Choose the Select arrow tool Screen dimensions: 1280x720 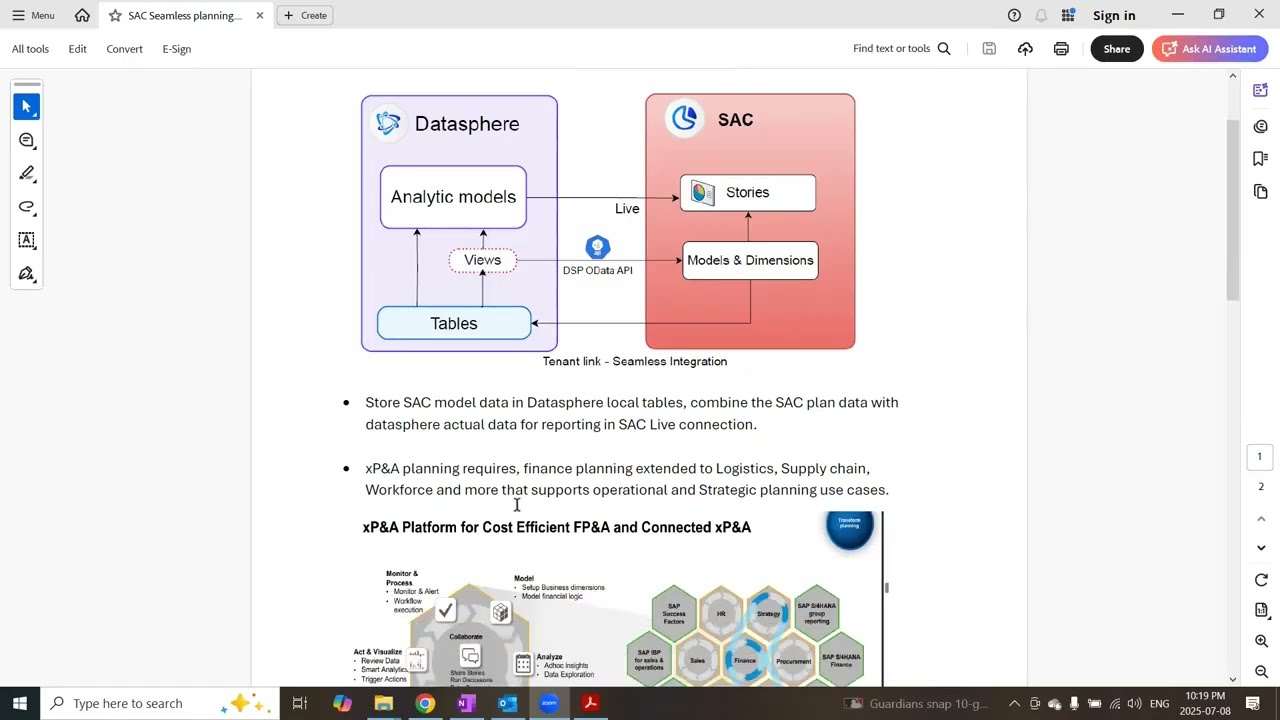pos(27,106)
